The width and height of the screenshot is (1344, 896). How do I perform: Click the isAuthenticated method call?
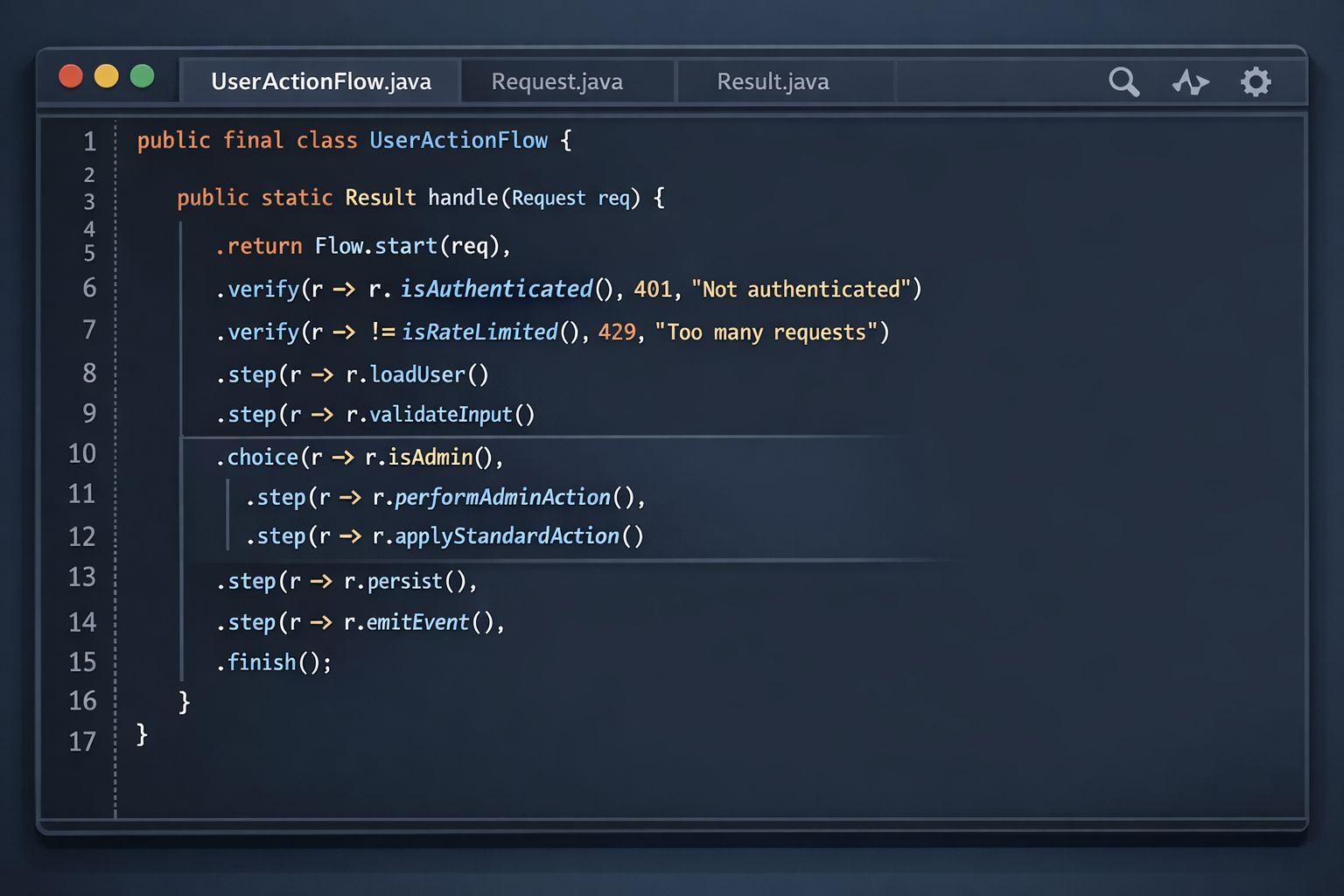tap(496, 289)
